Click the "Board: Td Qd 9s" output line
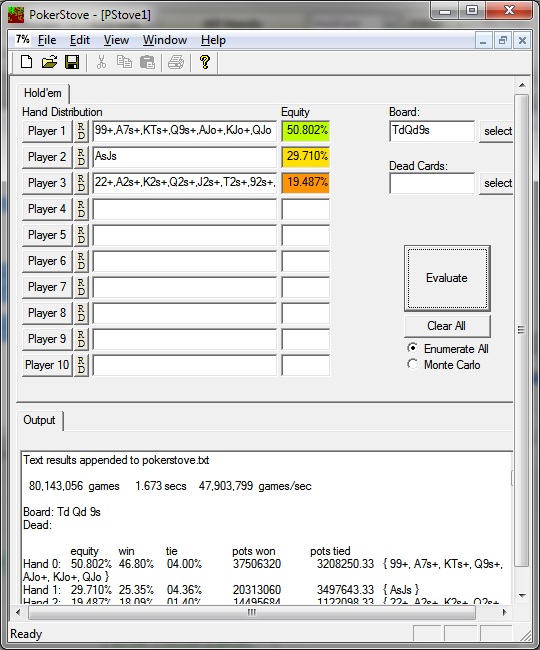This screenshot has height=650, width=540. point(62,512)
